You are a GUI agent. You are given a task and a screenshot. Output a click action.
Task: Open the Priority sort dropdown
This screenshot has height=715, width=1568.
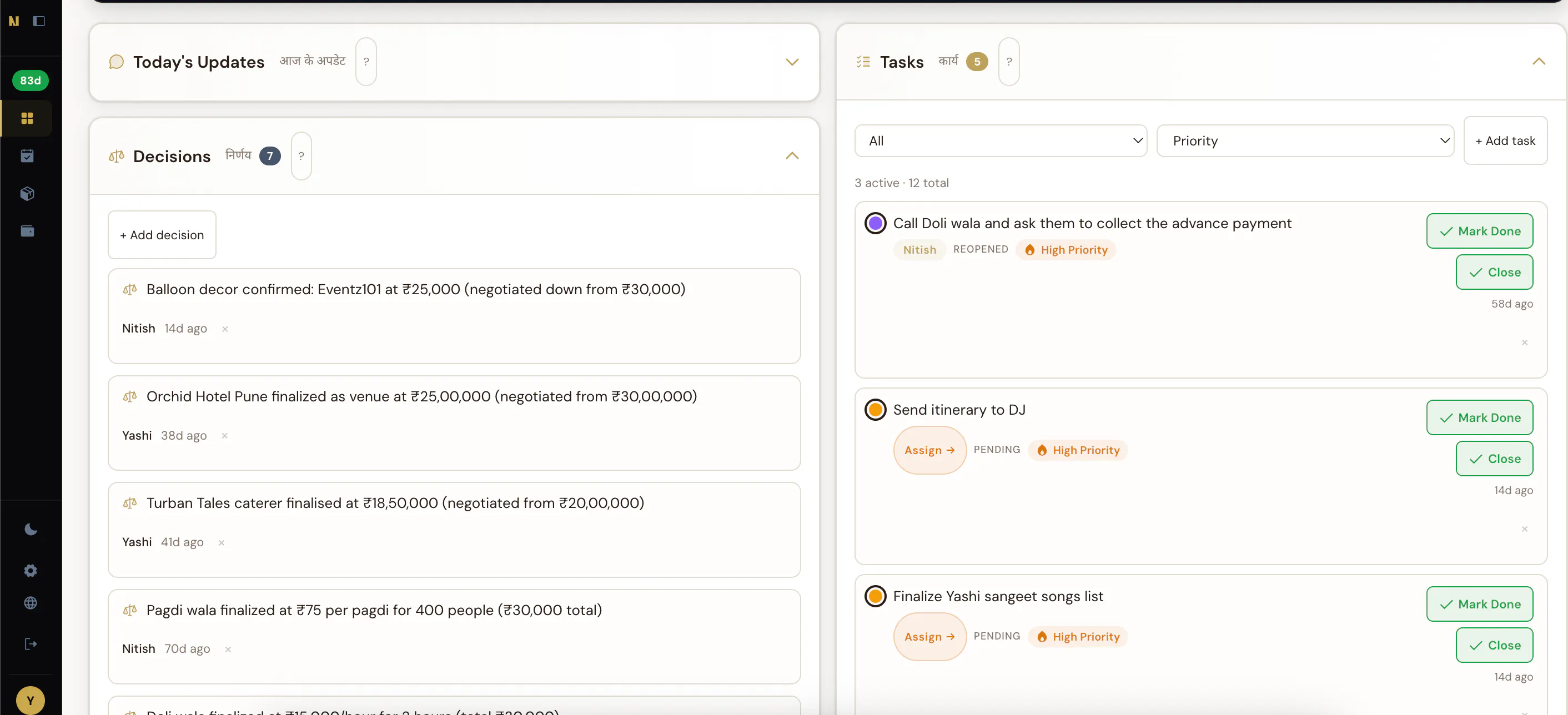[x=1305, y=141]
